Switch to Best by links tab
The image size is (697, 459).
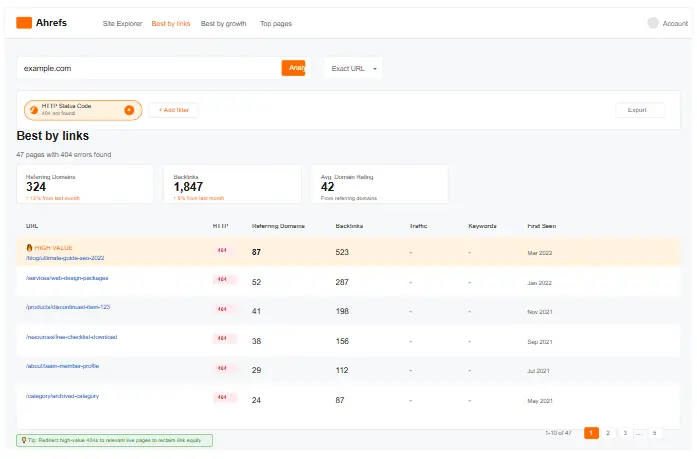(x=171, y=24)
